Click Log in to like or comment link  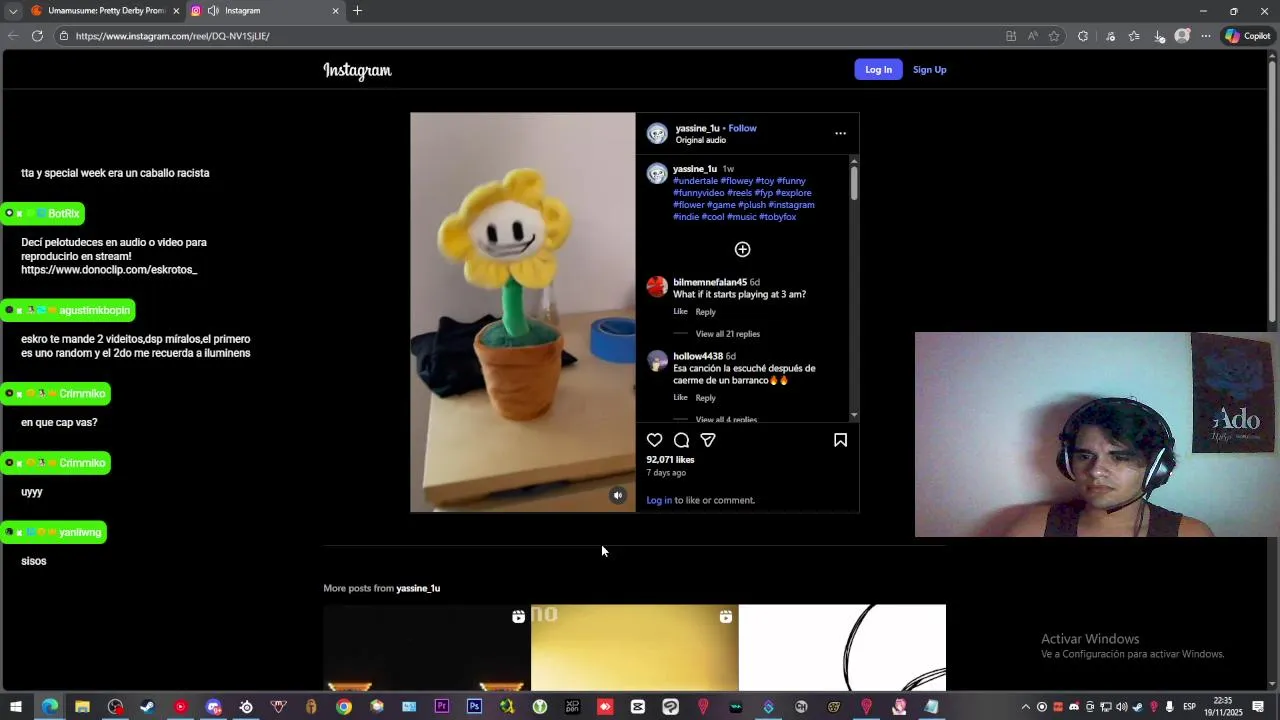click(659, 500)
